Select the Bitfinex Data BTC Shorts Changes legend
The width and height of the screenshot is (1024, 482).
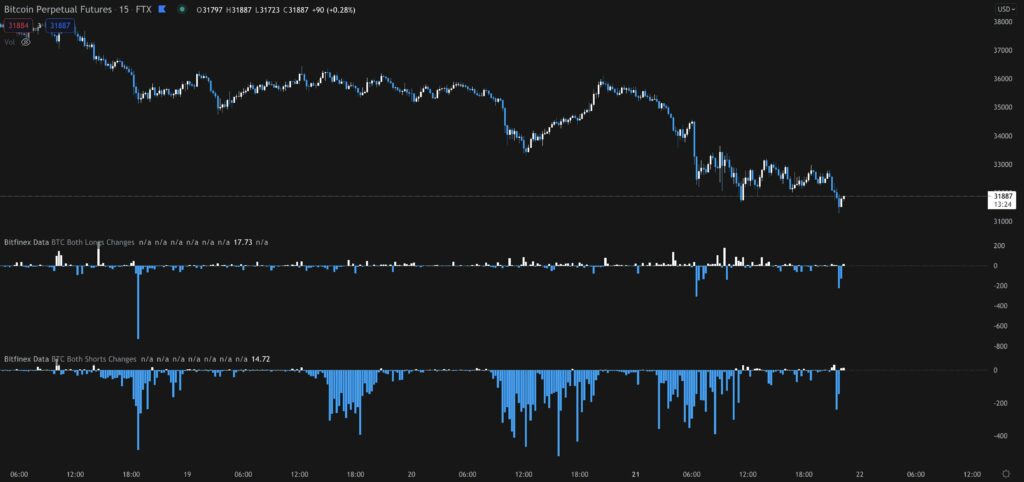point(70,359)
